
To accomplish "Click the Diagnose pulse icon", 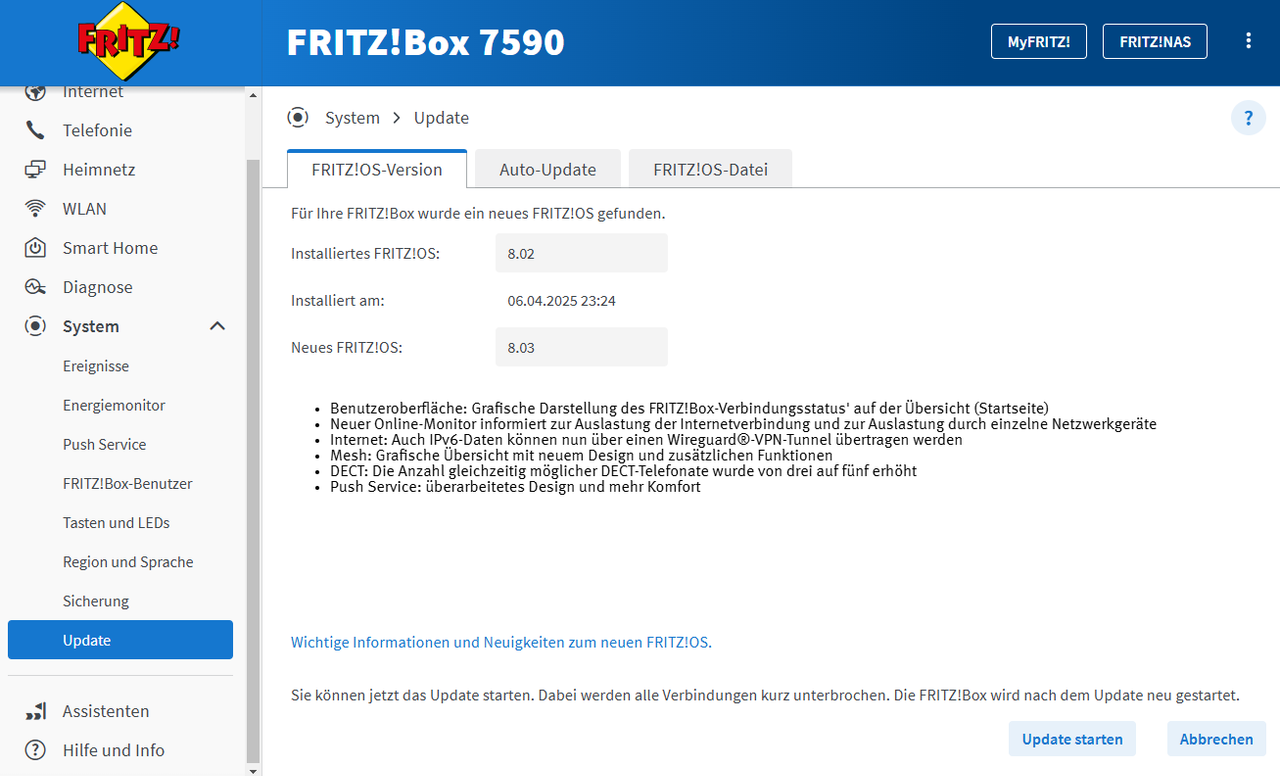I will (x=36, y=287).
